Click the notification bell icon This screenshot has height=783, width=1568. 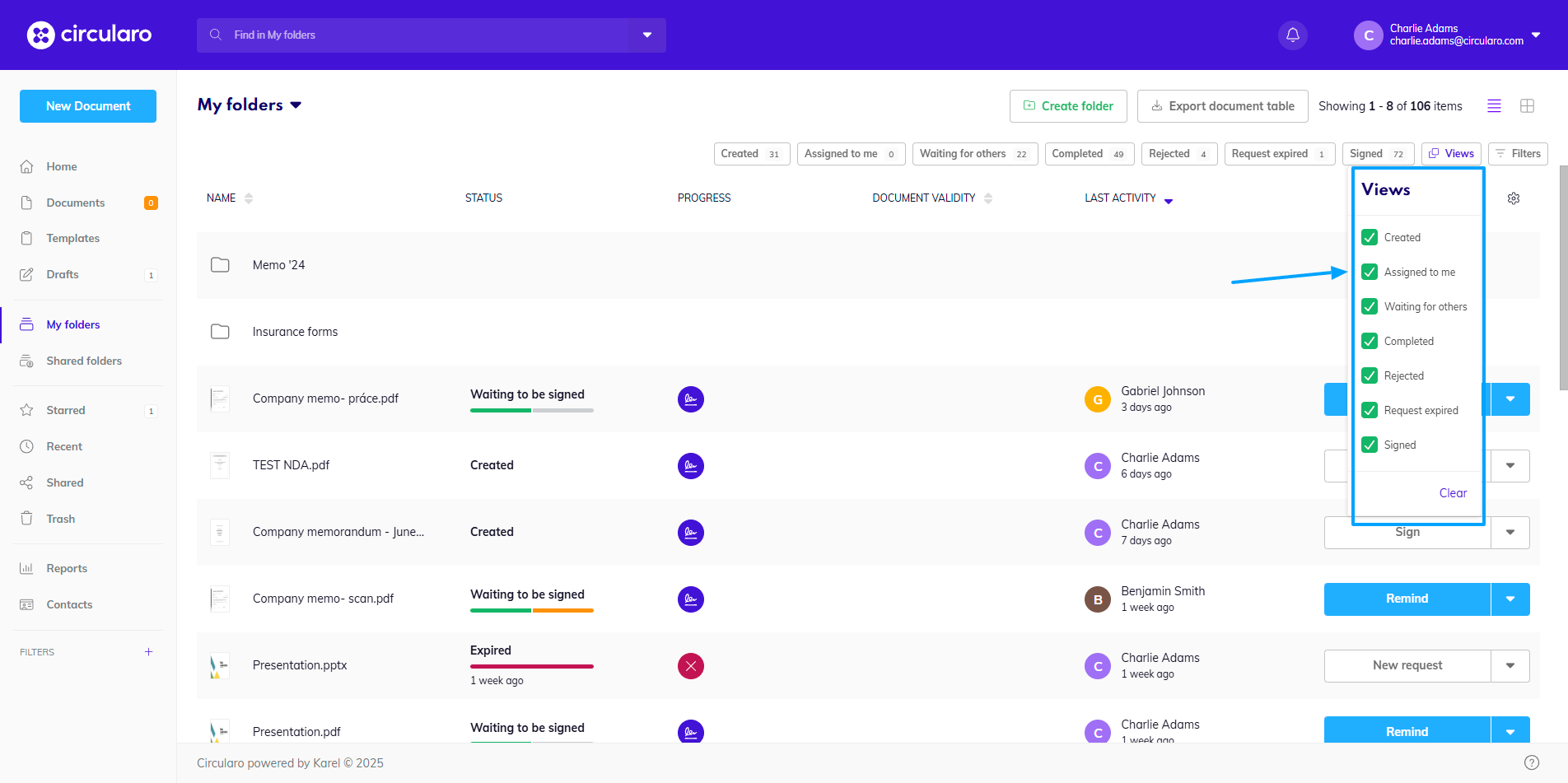[x=1292, y=35]
